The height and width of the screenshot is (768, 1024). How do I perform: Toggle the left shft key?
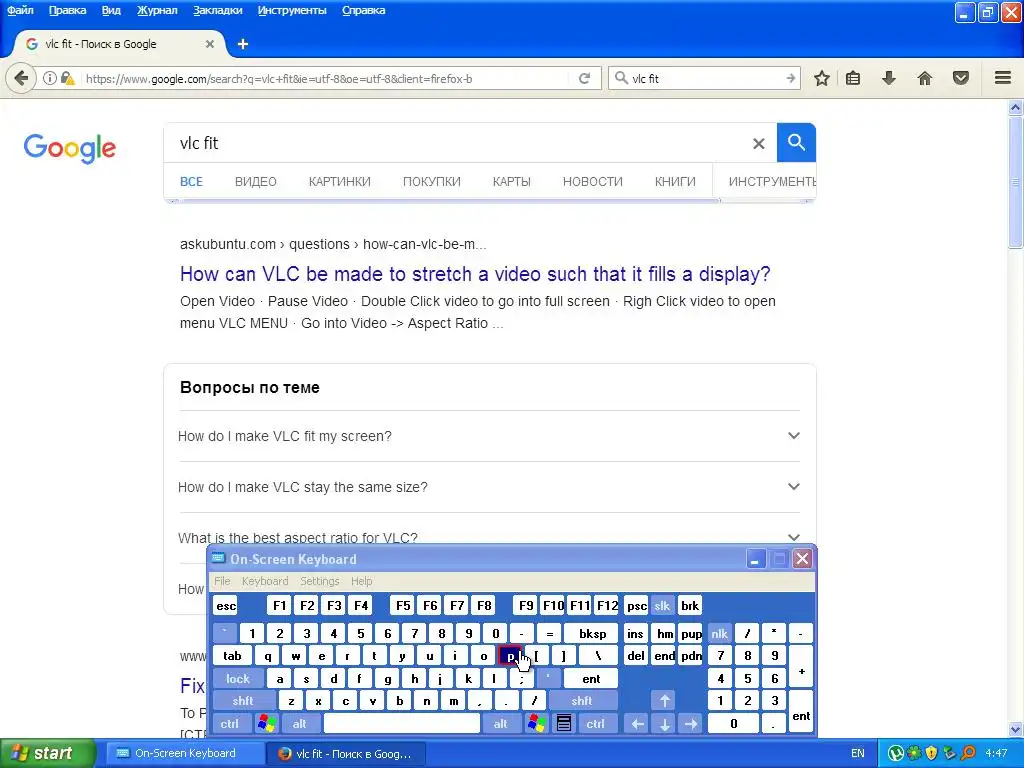point(243,701)
